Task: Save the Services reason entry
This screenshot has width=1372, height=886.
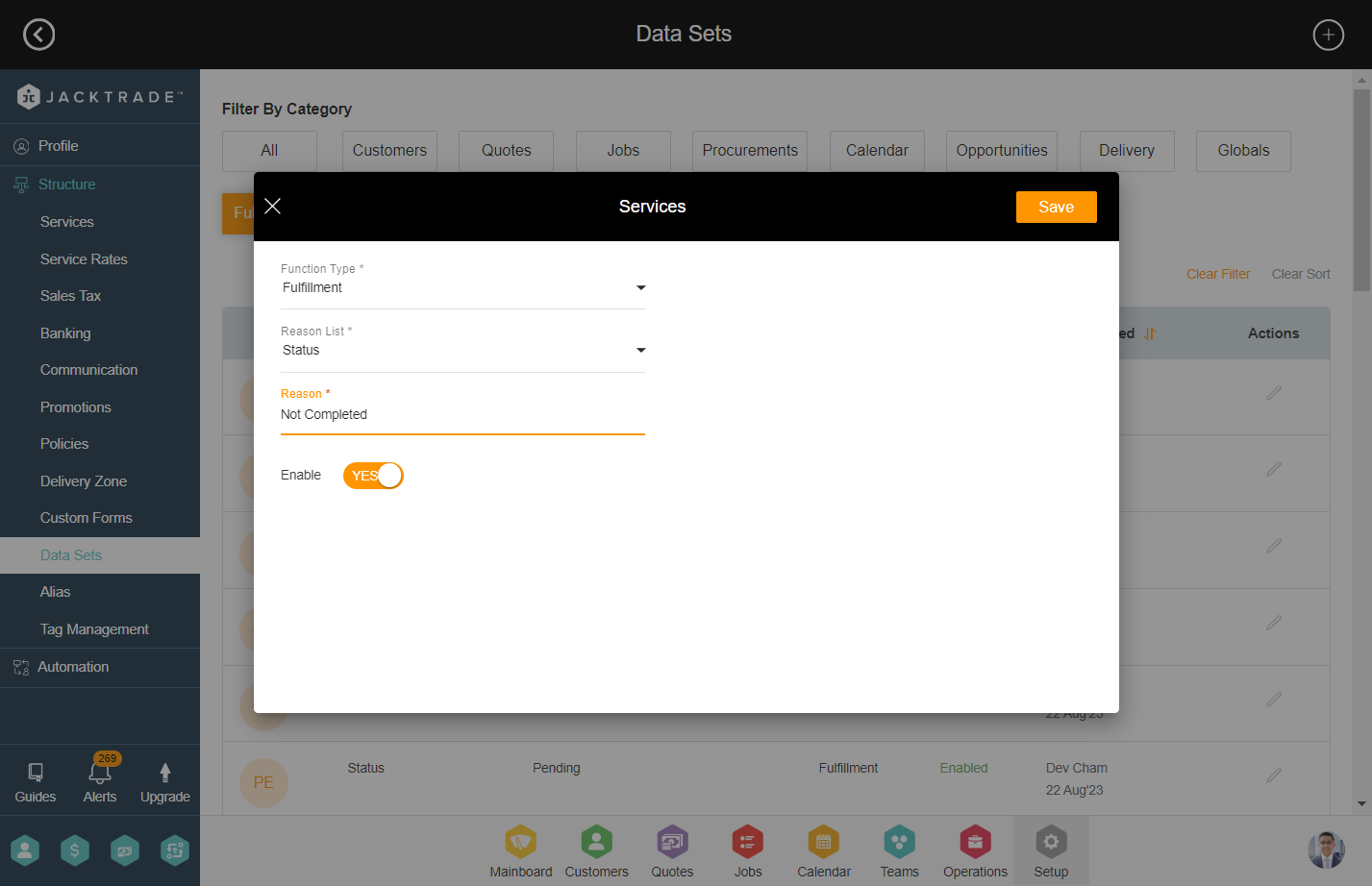Action: tap(1056, 207)
